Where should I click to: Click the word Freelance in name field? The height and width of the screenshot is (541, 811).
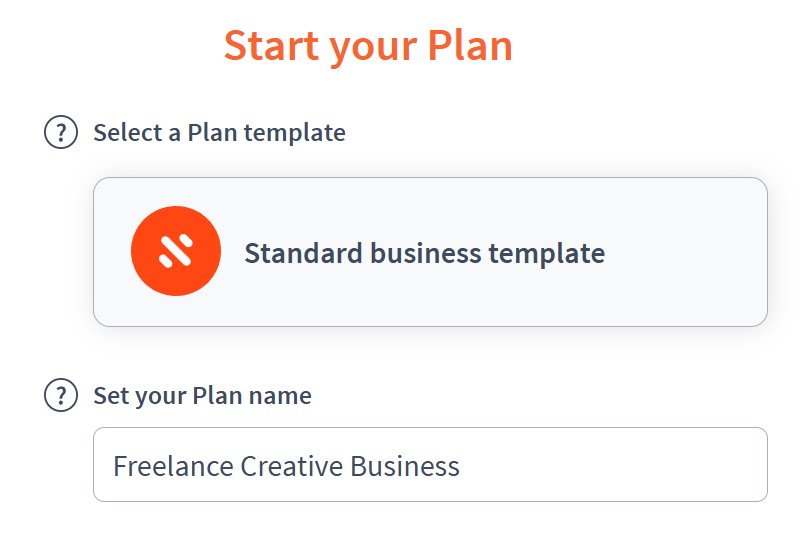tap(173, 465)
